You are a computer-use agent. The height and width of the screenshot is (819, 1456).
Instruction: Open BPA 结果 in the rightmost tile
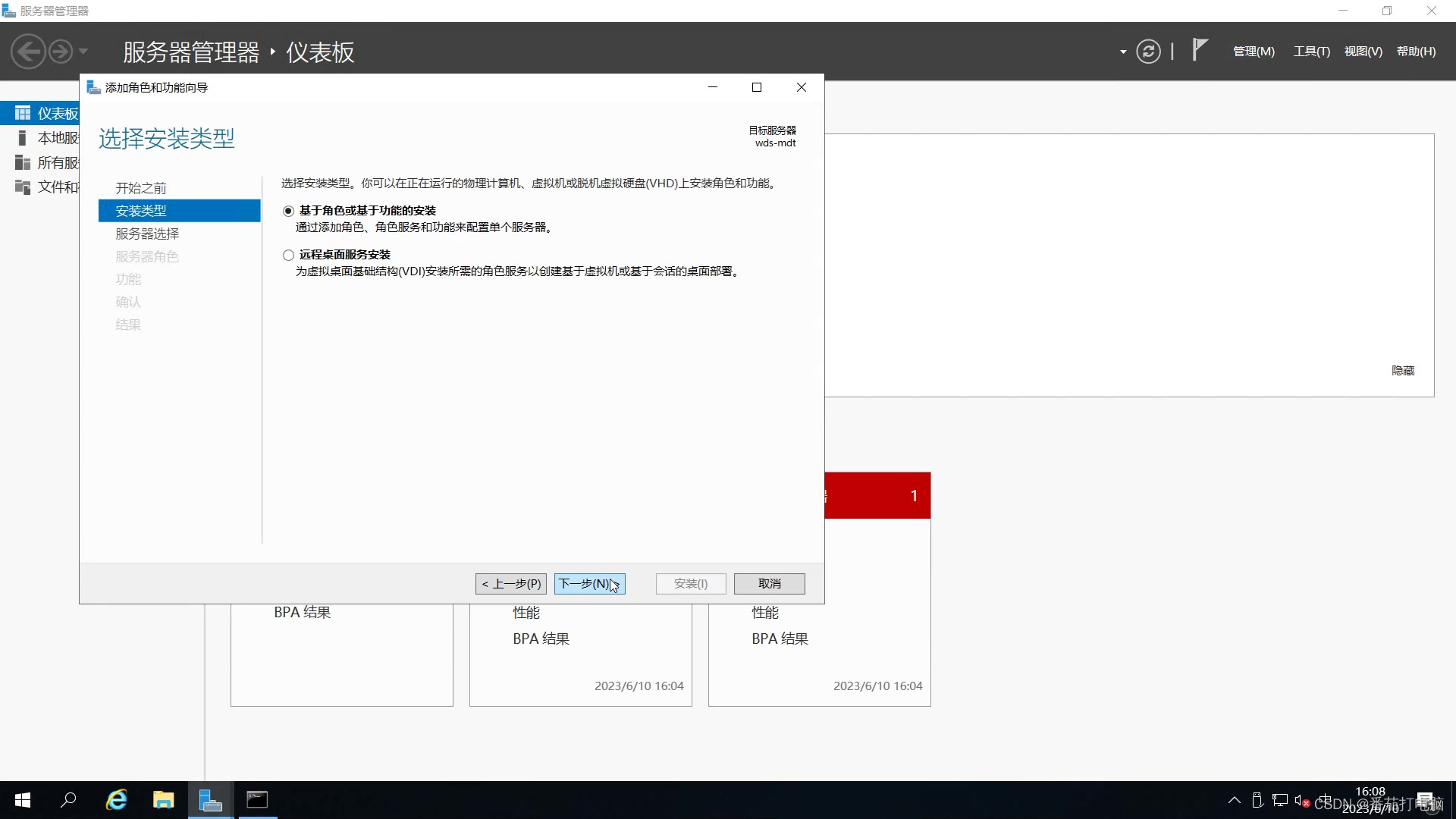780,639
